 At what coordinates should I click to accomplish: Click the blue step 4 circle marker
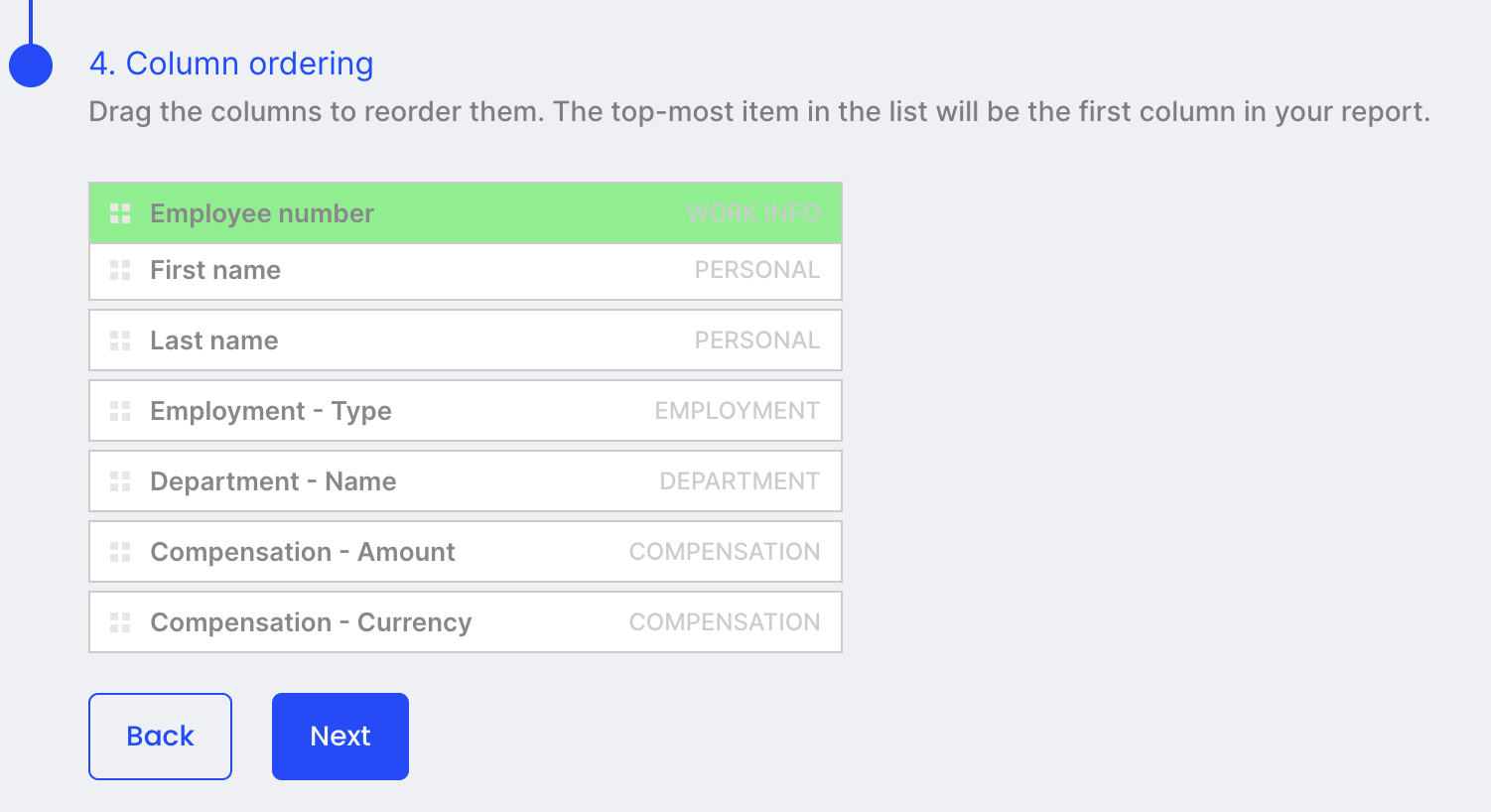point(31,66)
